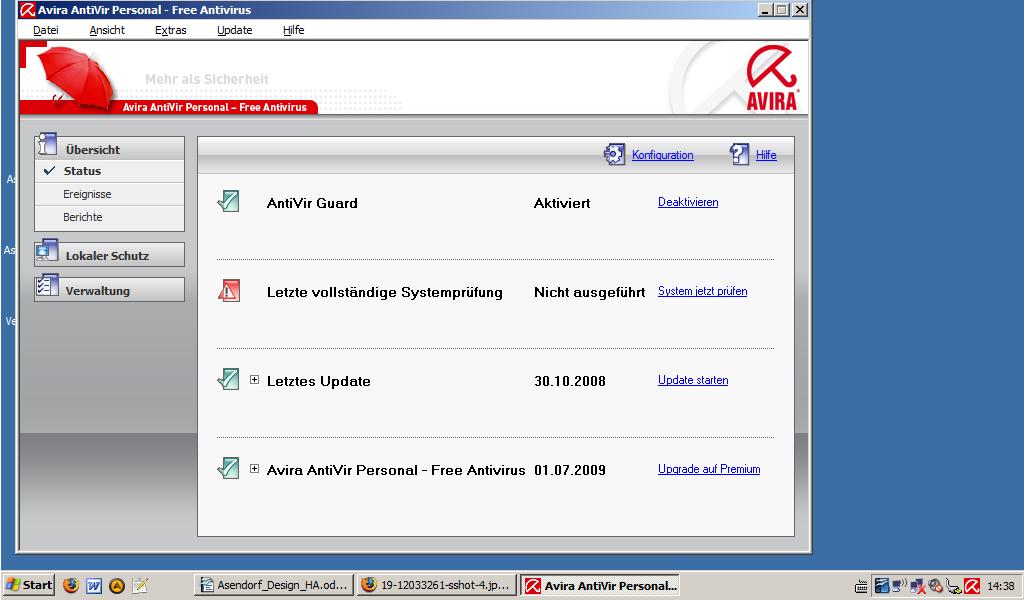Screen dimensions: 1024x600
Task: Open the Extras menu
Action: tap(171, 30)
